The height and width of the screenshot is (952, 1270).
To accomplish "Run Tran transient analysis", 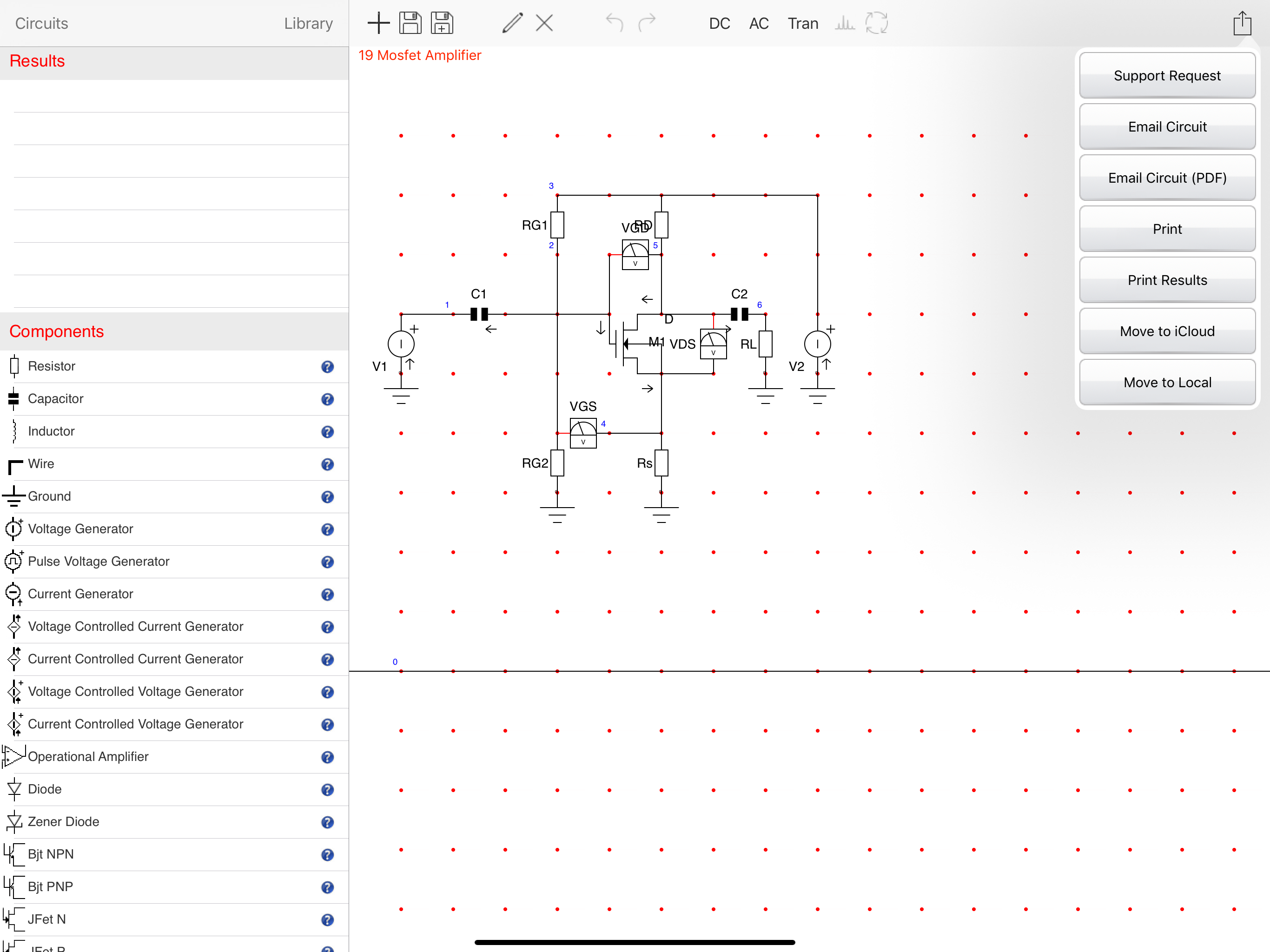I will coord(803,24).
